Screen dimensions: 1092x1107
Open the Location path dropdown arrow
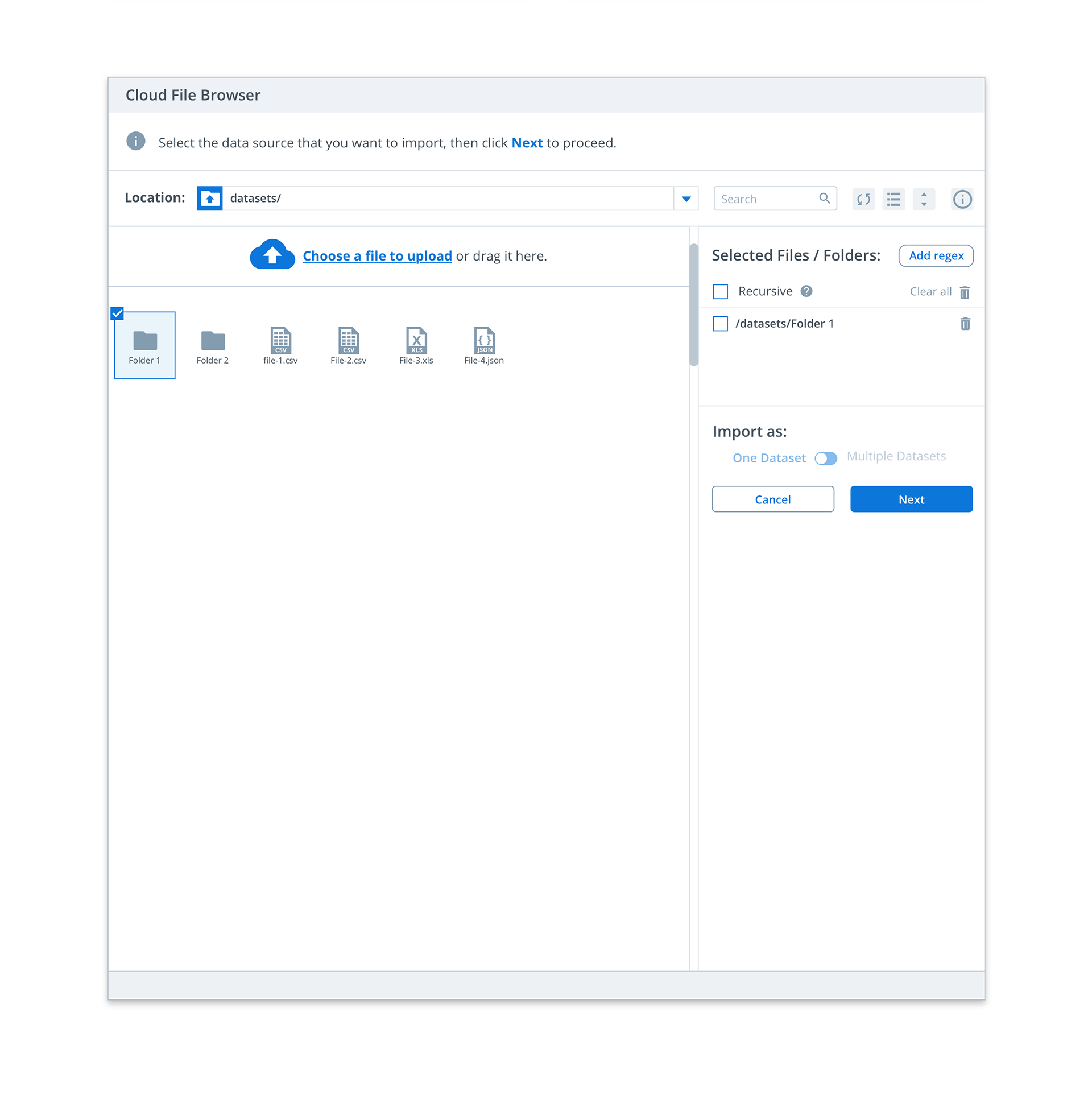[686, 199]
